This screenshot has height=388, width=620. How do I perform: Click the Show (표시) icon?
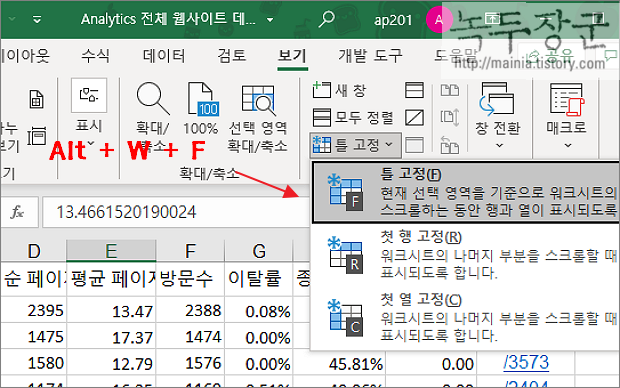click(x=89, y=95)
